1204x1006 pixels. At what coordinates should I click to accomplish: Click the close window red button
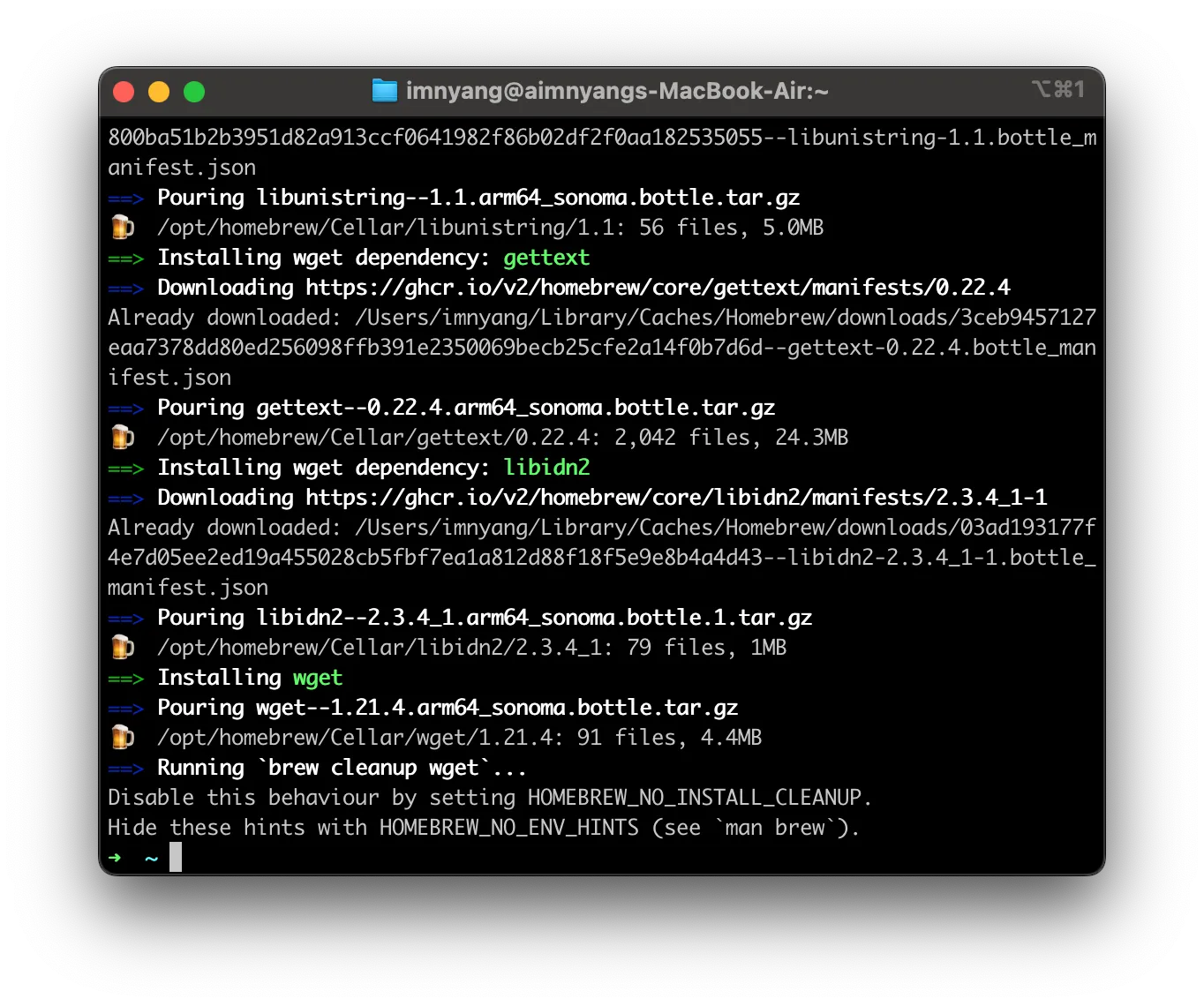[124, 92]
